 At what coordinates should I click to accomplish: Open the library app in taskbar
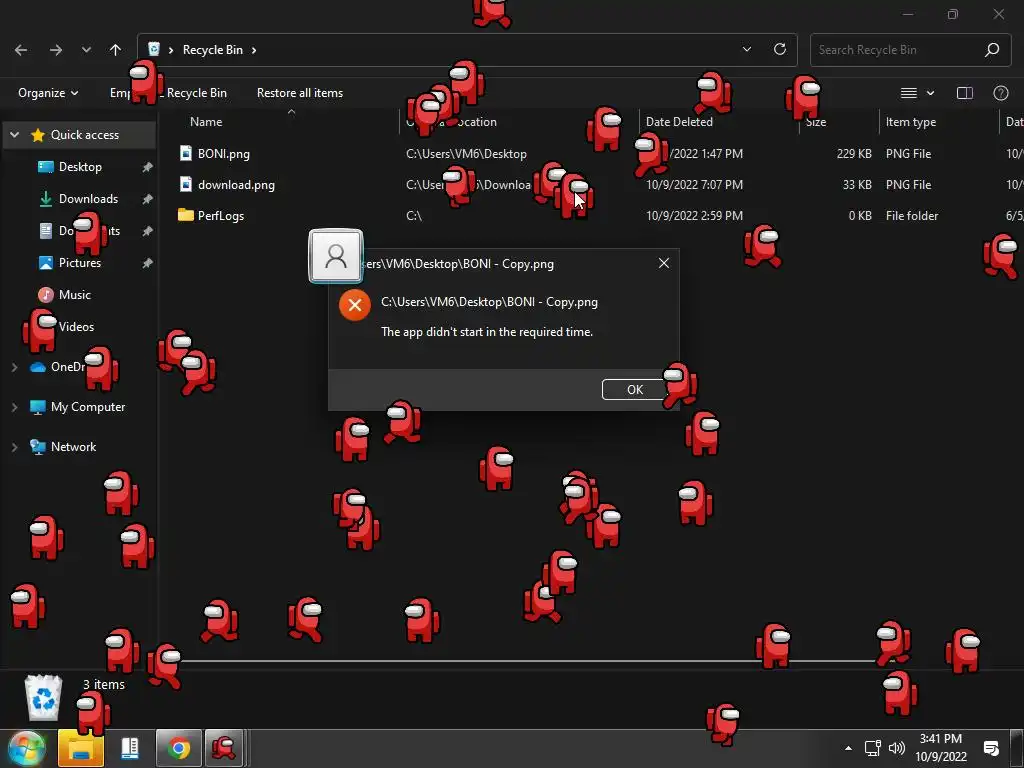(x=130, y=748)
